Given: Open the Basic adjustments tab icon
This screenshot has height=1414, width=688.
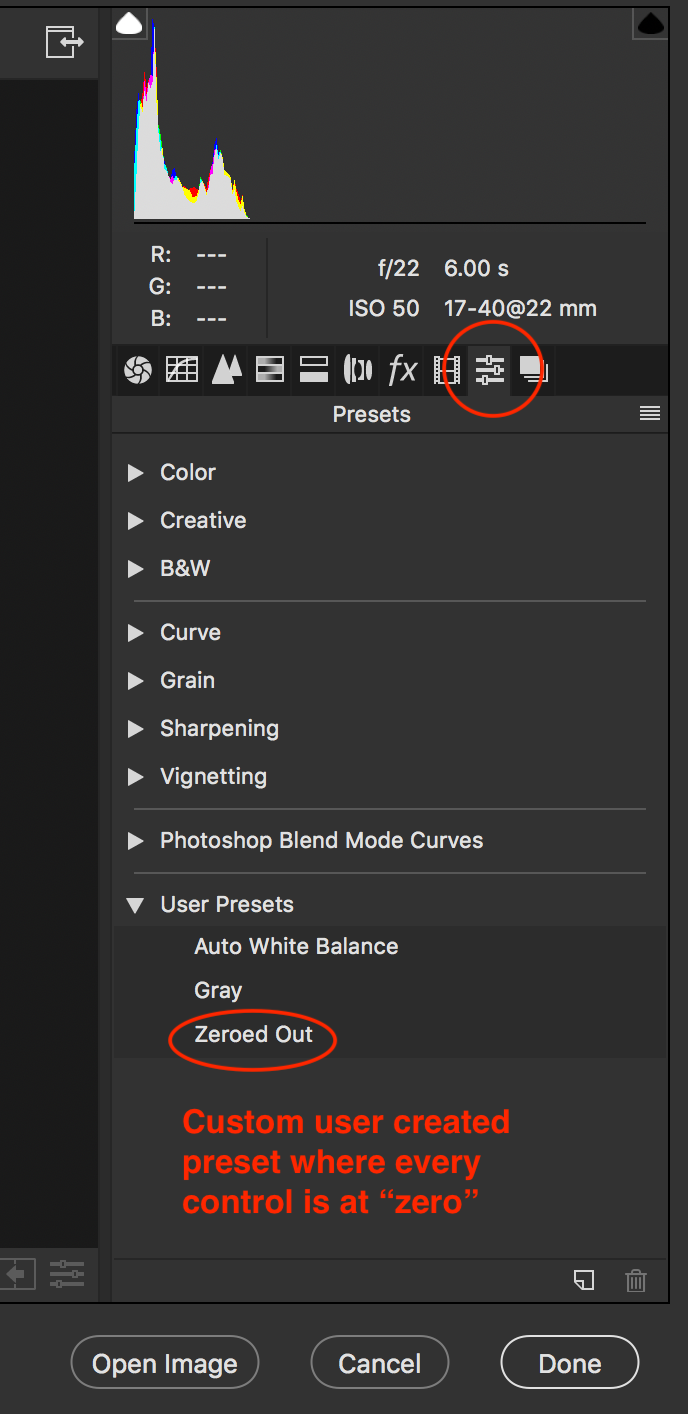Looking at the screenshot, I should click(x=138, y=370).
